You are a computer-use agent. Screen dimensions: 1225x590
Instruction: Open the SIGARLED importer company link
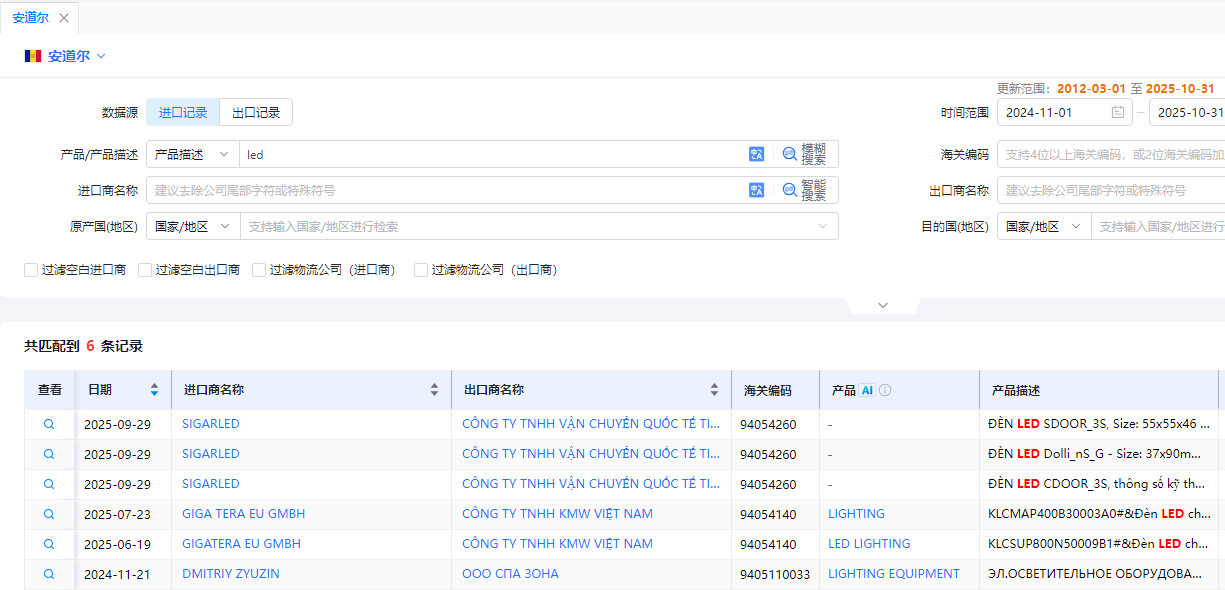[210, 423]
